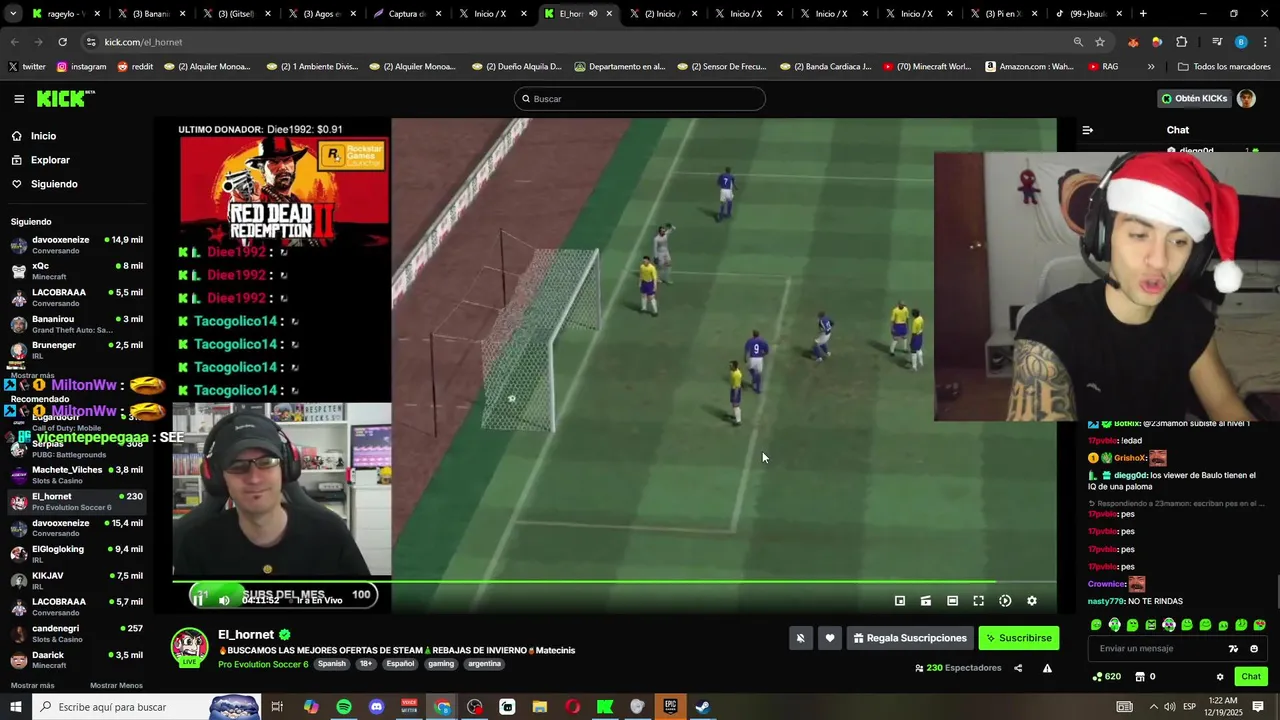Open xQc channel from followed list
Image resolution: width=1280 pixels, height=720 pixels.
(77, 271)
